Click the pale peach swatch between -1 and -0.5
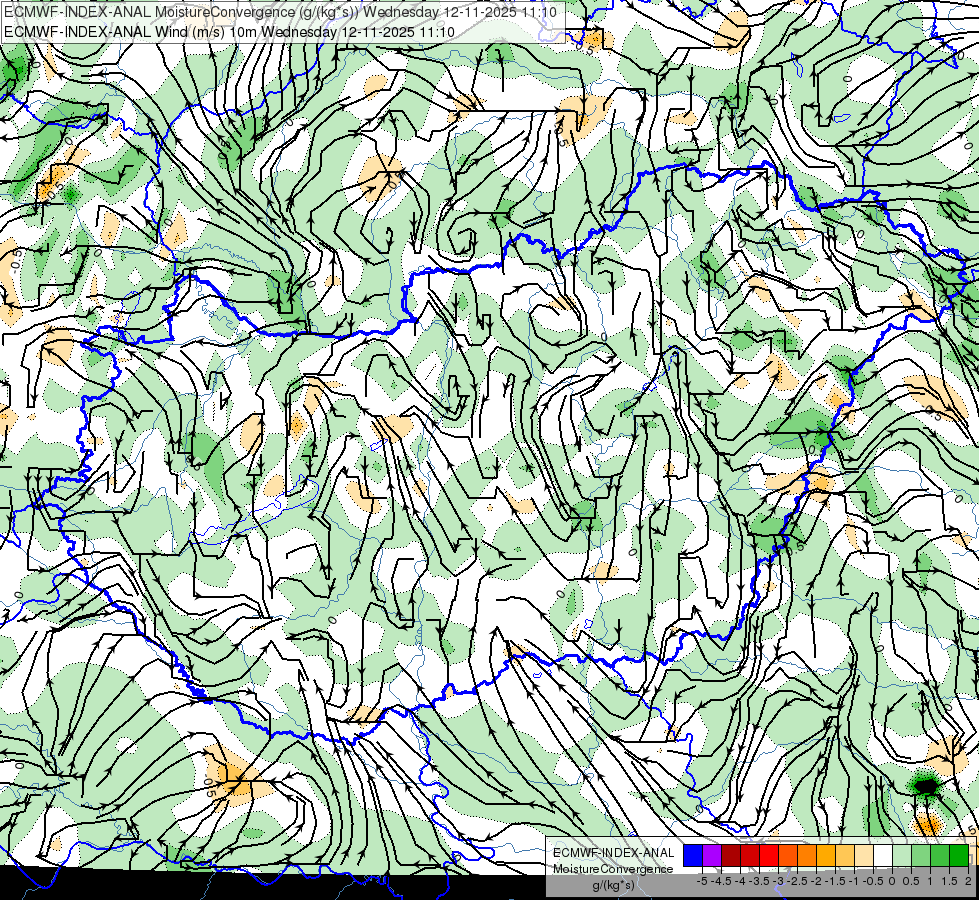The image size is (979, 900). click(864, 855)
